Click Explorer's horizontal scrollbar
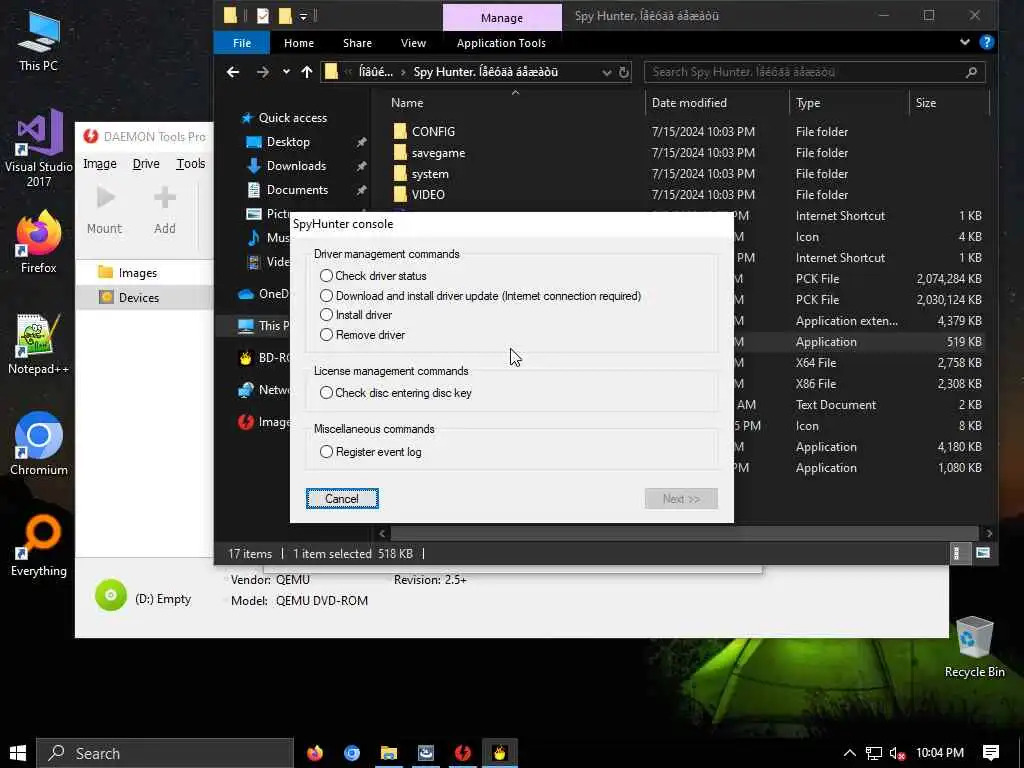Image resolution: width=1024 pixels, height=768 pixels. click(684, 534)
